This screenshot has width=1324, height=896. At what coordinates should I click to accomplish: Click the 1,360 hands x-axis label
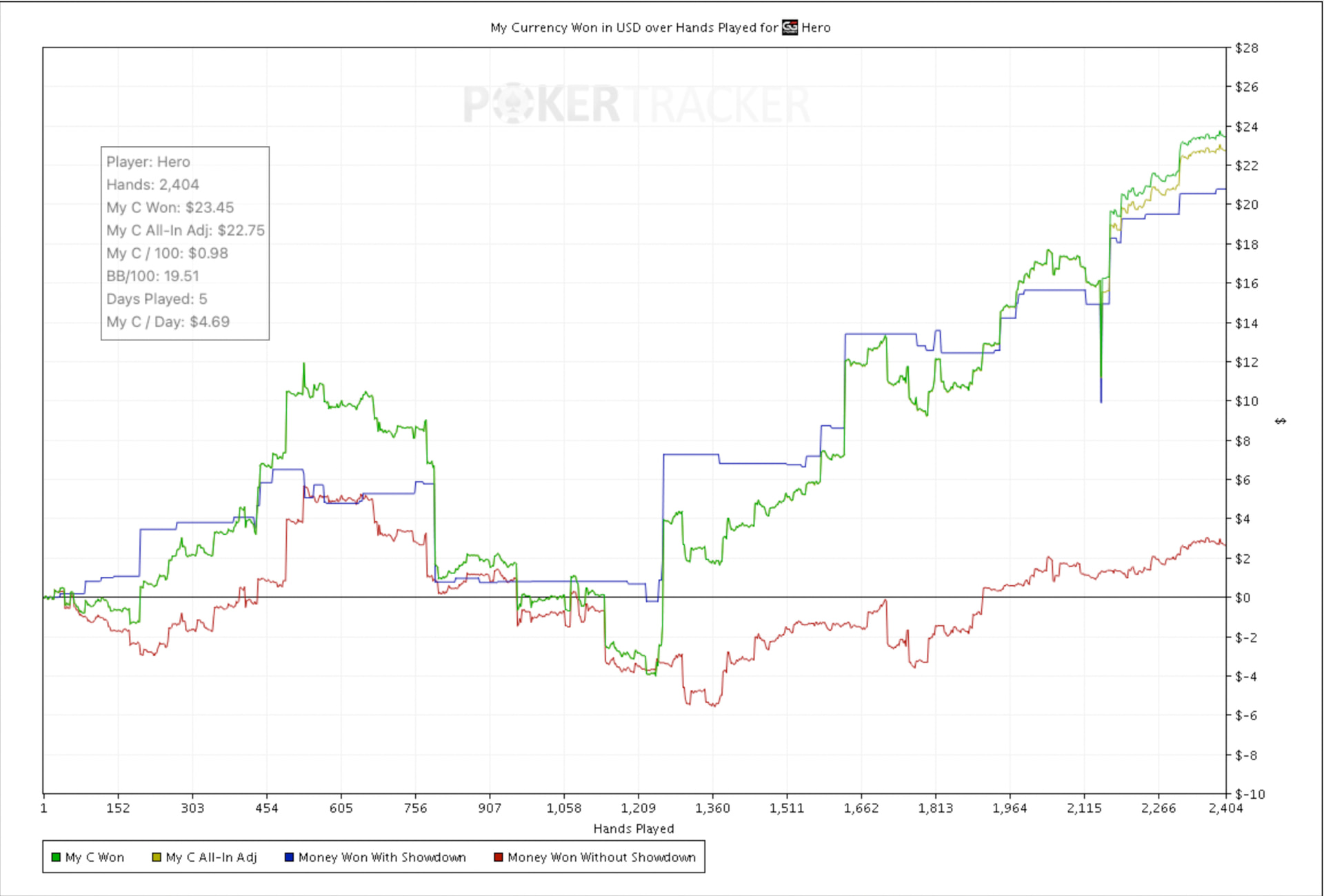point(712,808)
